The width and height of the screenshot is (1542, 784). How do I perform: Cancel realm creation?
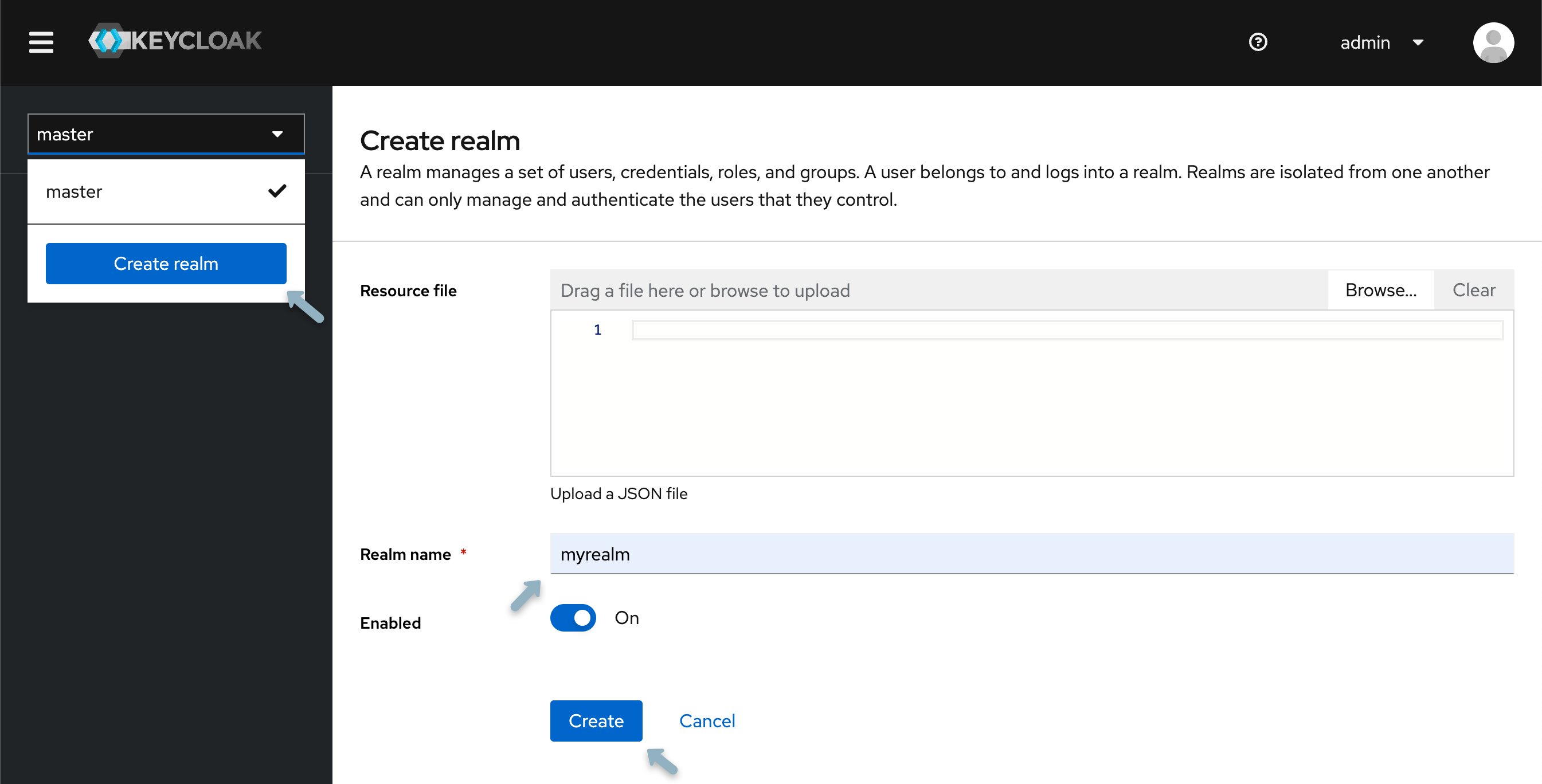point(707,720)
